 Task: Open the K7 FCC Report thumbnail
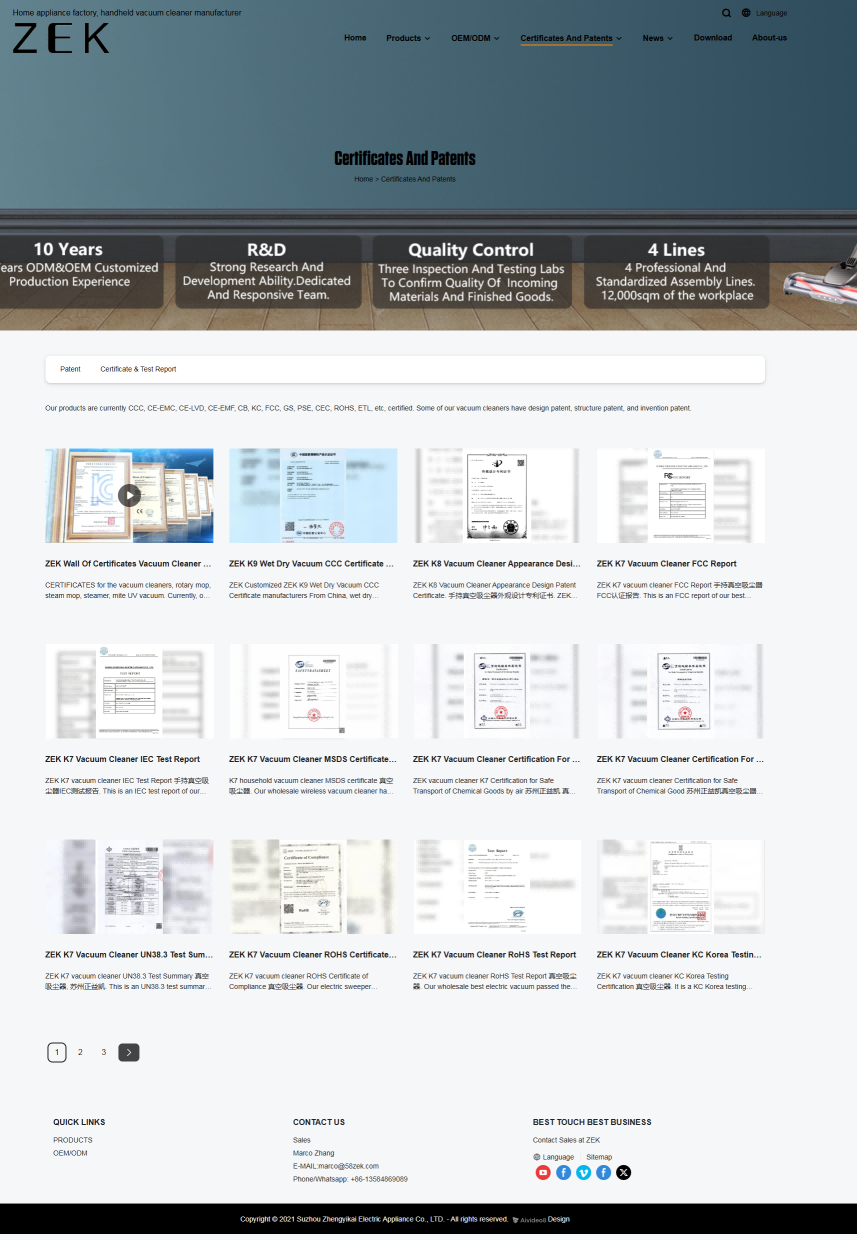(680, 495)
